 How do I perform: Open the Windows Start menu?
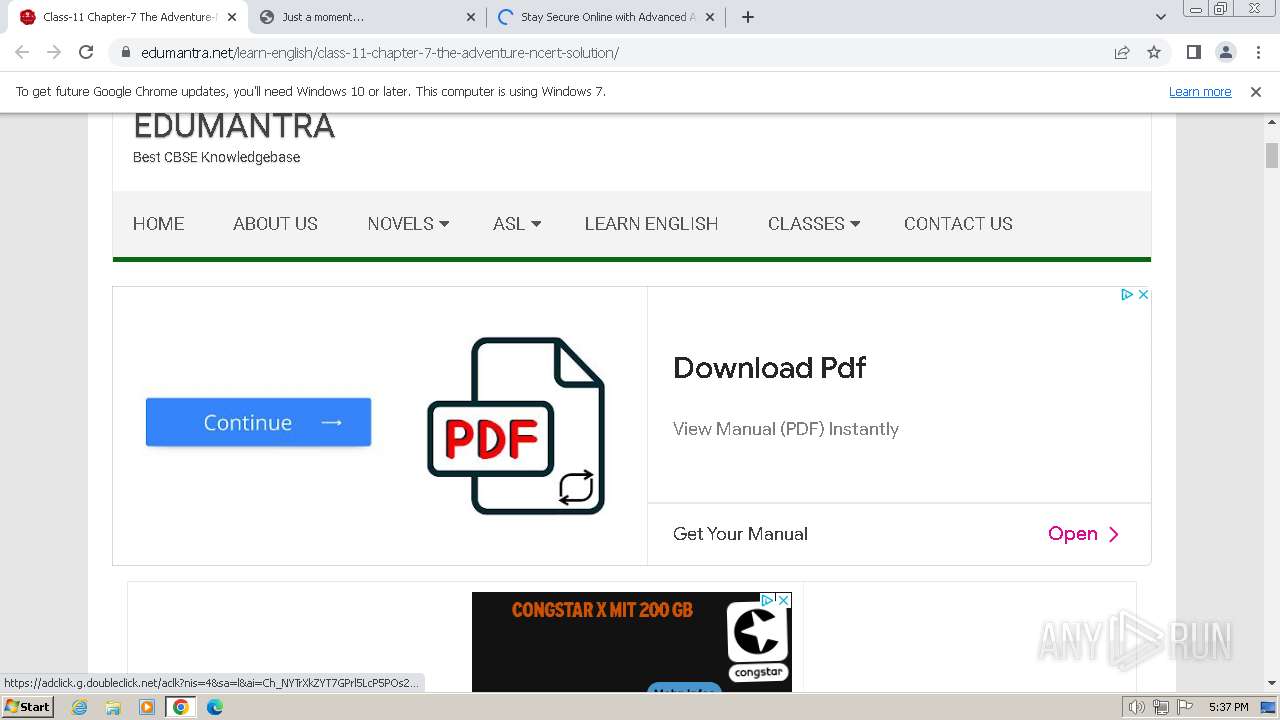[27, 707]
